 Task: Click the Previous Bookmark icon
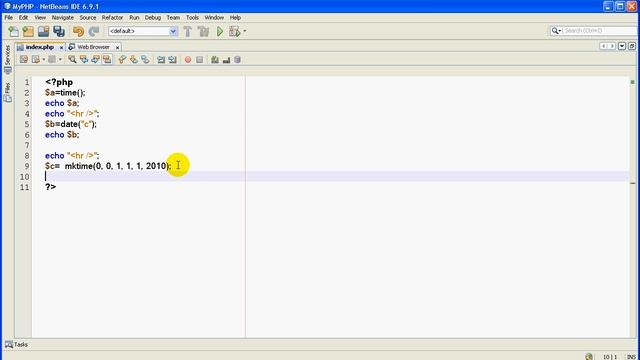(122, 60)
